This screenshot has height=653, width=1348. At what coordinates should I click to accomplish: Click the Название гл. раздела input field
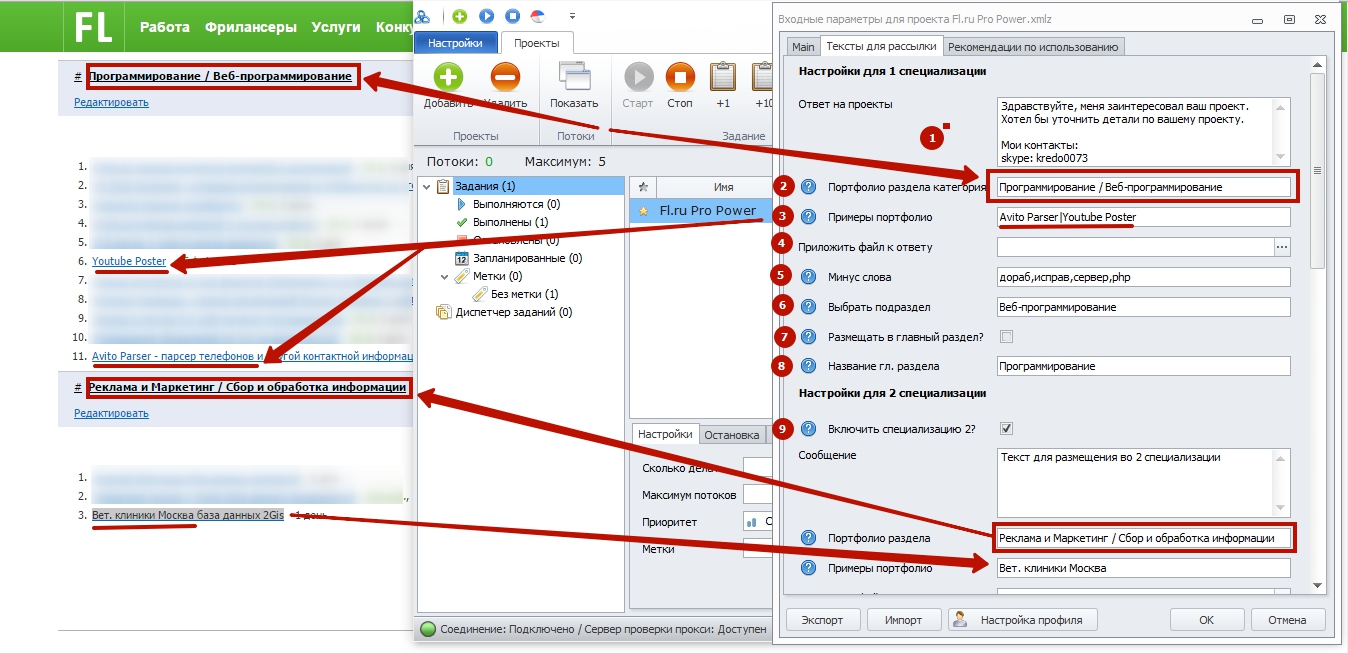point(1143,366)
